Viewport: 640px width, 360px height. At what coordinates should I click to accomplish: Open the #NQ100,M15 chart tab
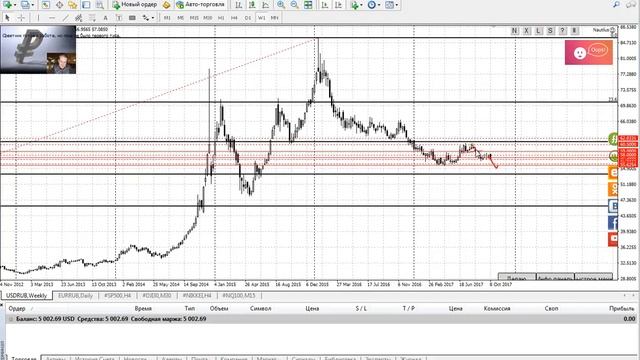(239, 295)
